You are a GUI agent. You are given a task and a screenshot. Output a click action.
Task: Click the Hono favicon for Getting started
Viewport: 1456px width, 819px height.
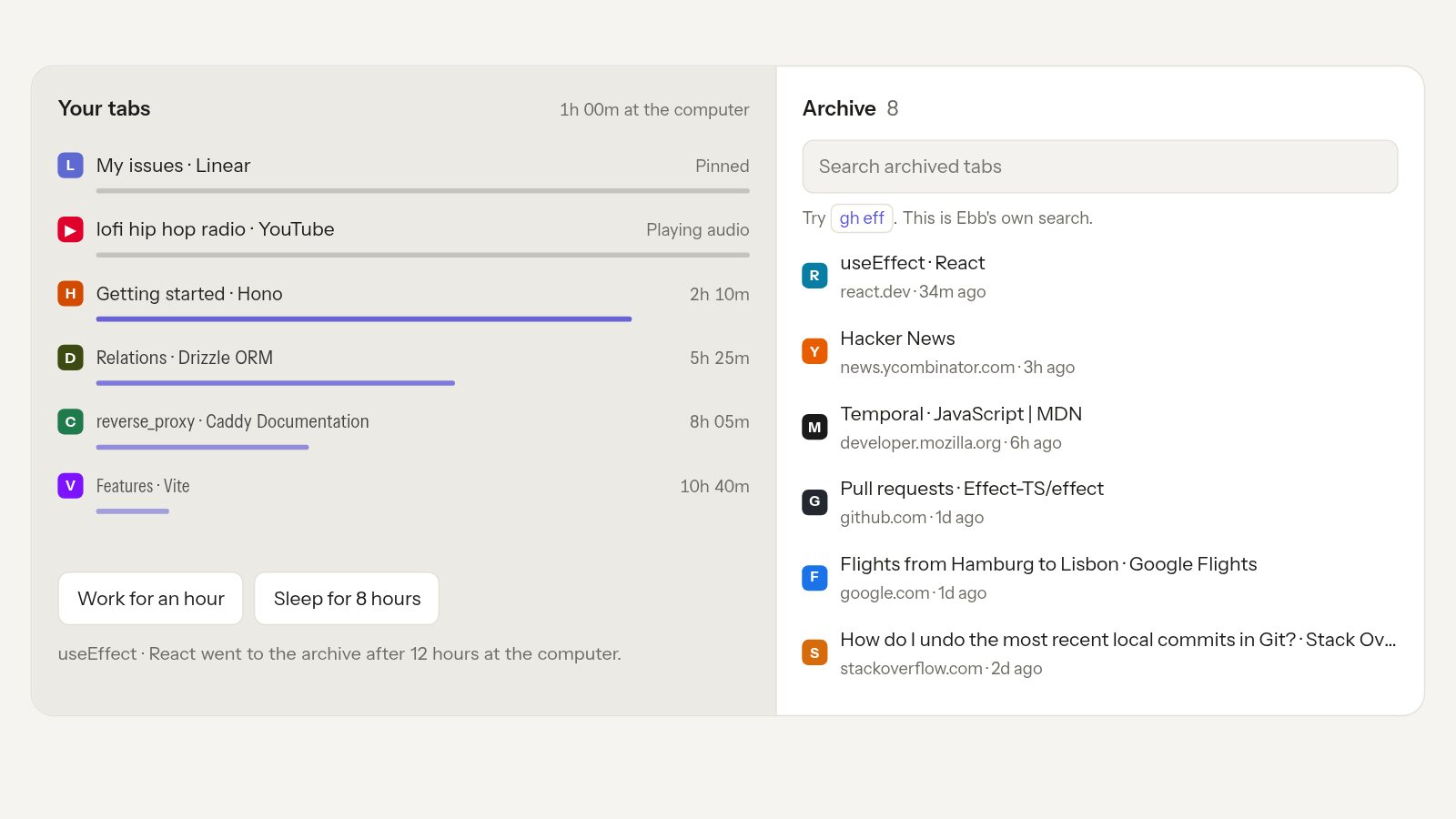coord(70,294)
